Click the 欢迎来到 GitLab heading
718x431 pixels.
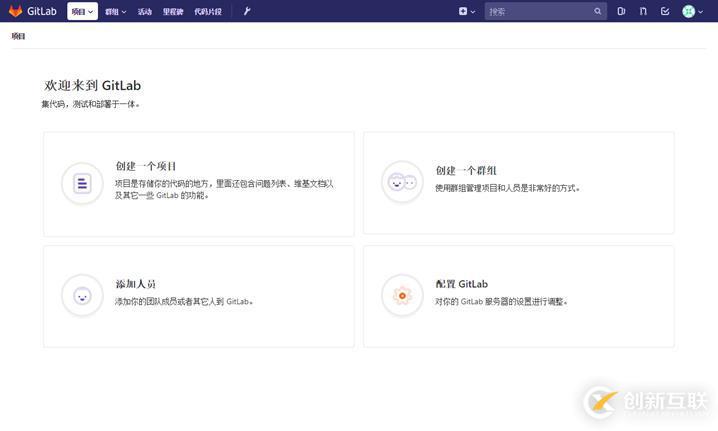(92, 85)
